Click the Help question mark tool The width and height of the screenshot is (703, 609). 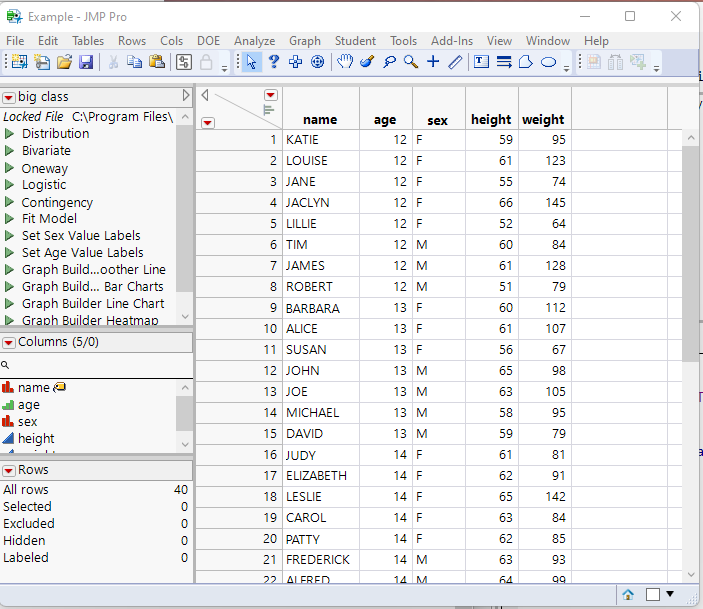(273, 62)
